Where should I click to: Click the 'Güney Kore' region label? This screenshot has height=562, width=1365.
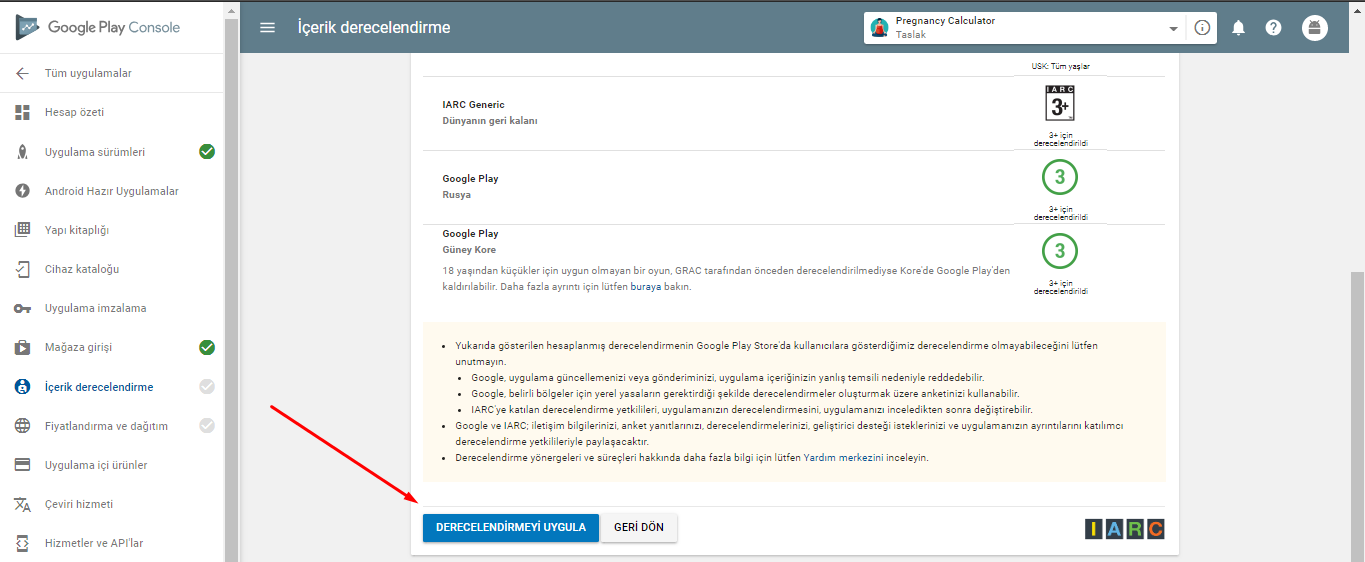pyautogui.click(x=469, y=250)
